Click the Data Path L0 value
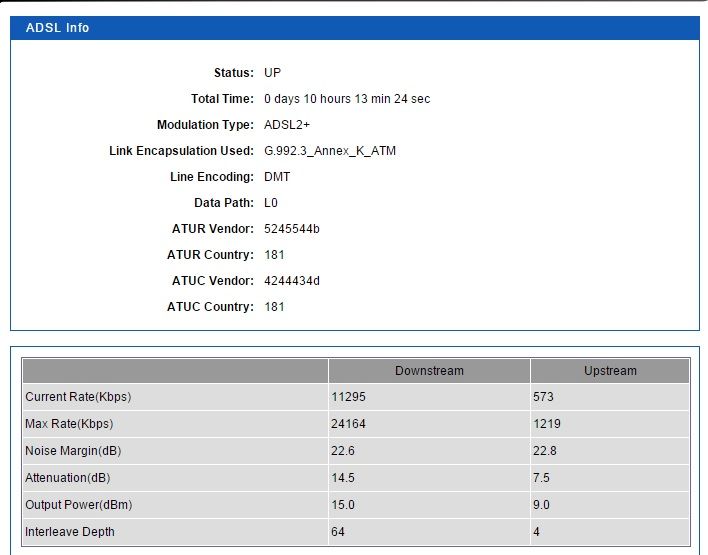Screen dimensions: 708x555 (x=271, y=203)
